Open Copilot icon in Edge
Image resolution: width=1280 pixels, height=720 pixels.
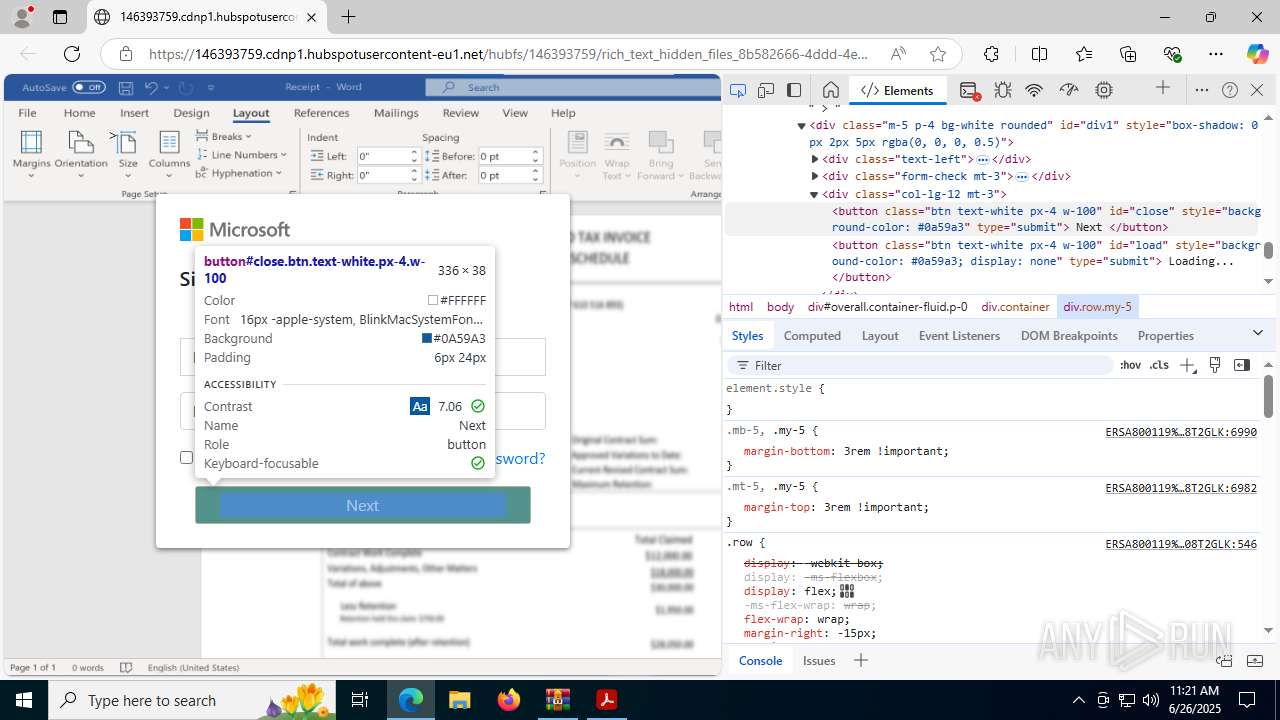click(1257, 54)
